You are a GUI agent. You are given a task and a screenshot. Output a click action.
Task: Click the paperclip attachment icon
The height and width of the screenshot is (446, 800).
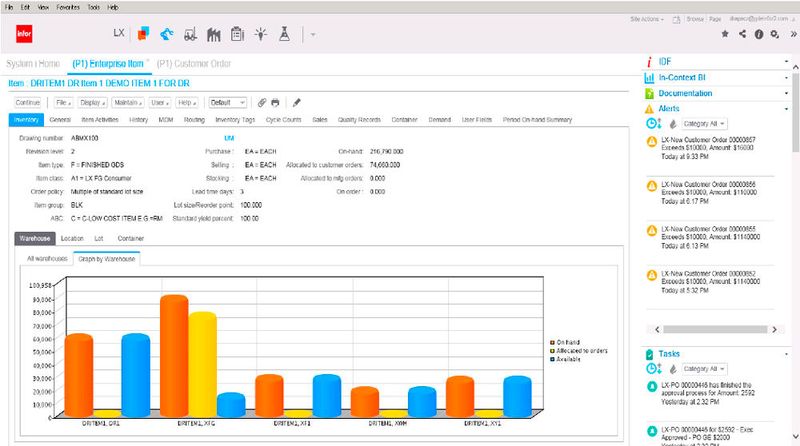tap(261, 102)
